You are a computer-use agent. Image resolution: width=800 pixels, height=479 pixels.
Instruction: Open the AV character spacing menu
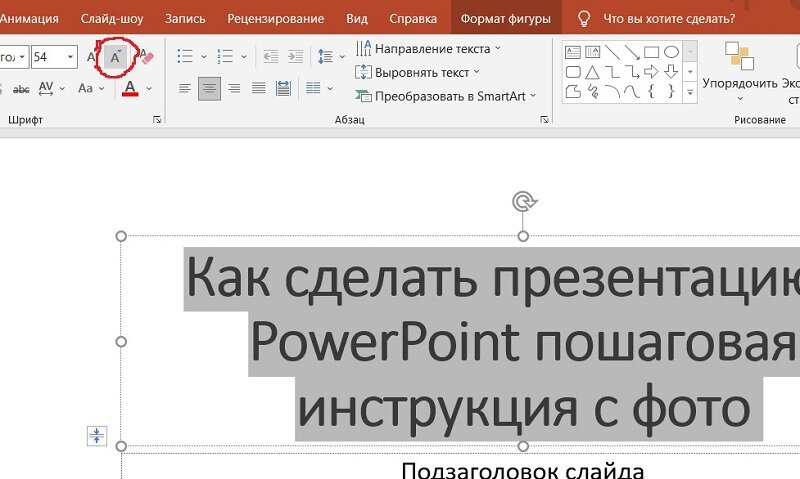coord(52,88)
